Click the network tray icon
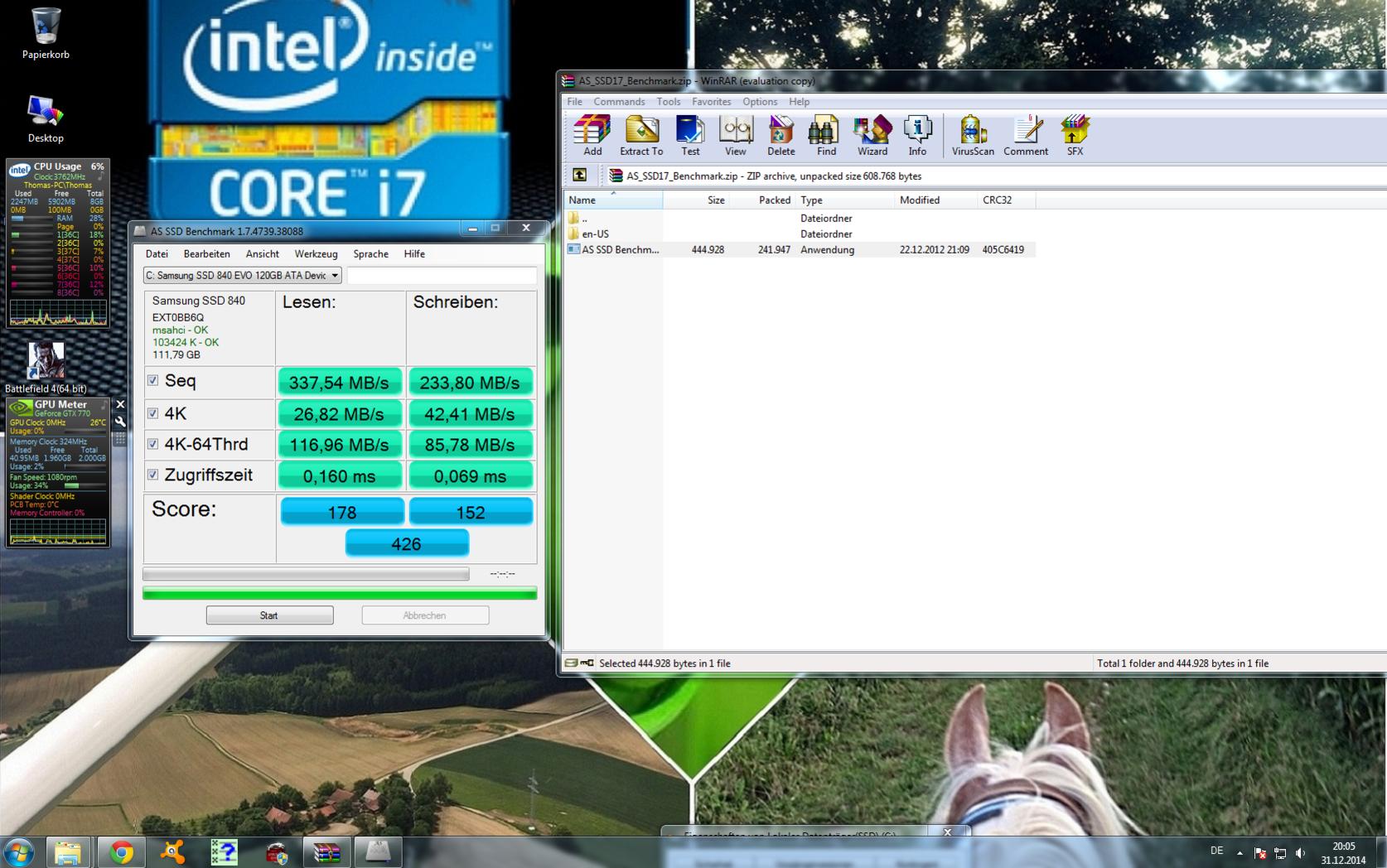Screen dimensions: 1387x868 click(1280, 852)
